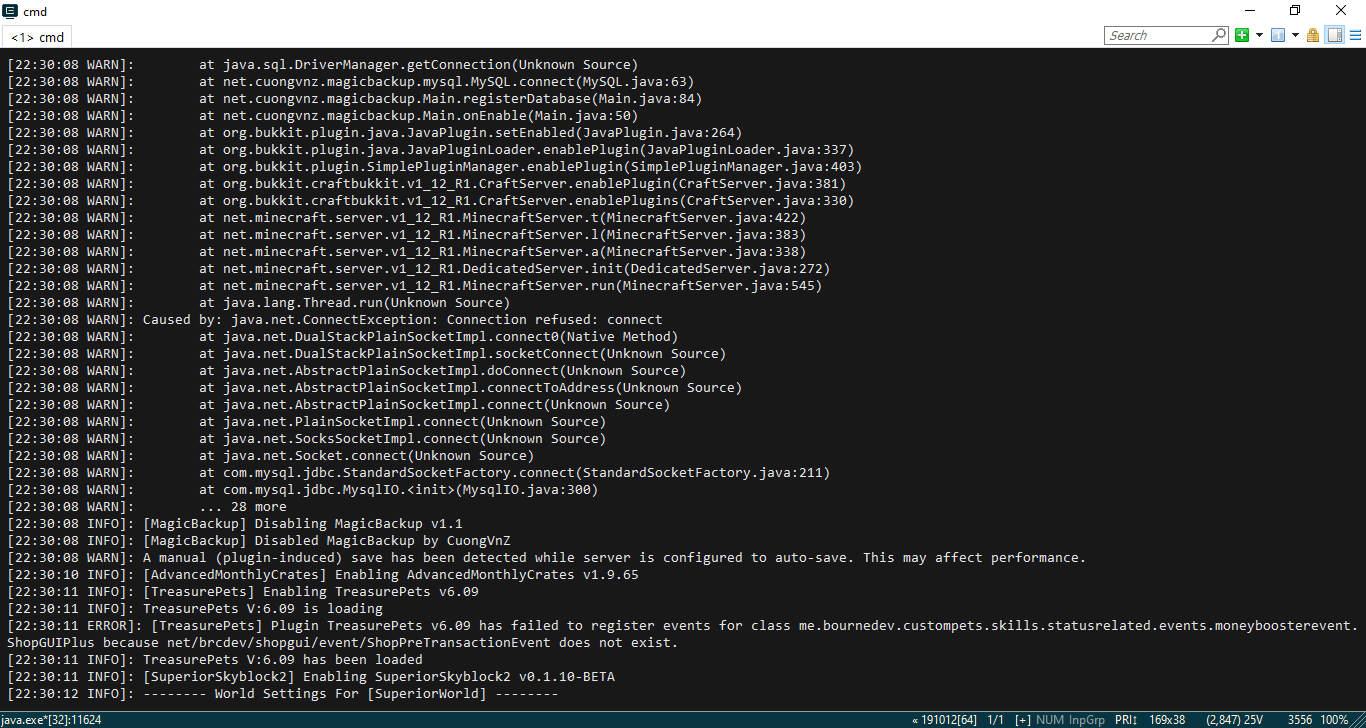This screenshot has width=1366, height=728.
Task: Click the "World Settings For [SuperiorWorld]" line
Action: point(282,694)
